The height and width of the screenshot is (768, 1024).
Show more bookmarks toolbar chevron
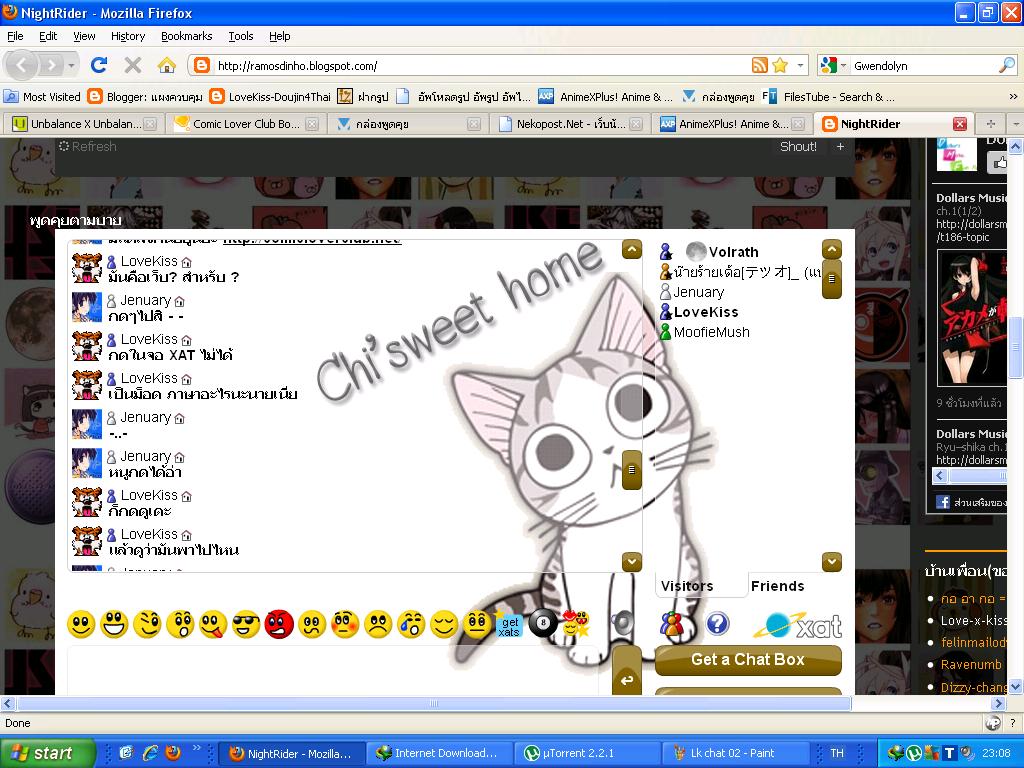point(1013,97)
